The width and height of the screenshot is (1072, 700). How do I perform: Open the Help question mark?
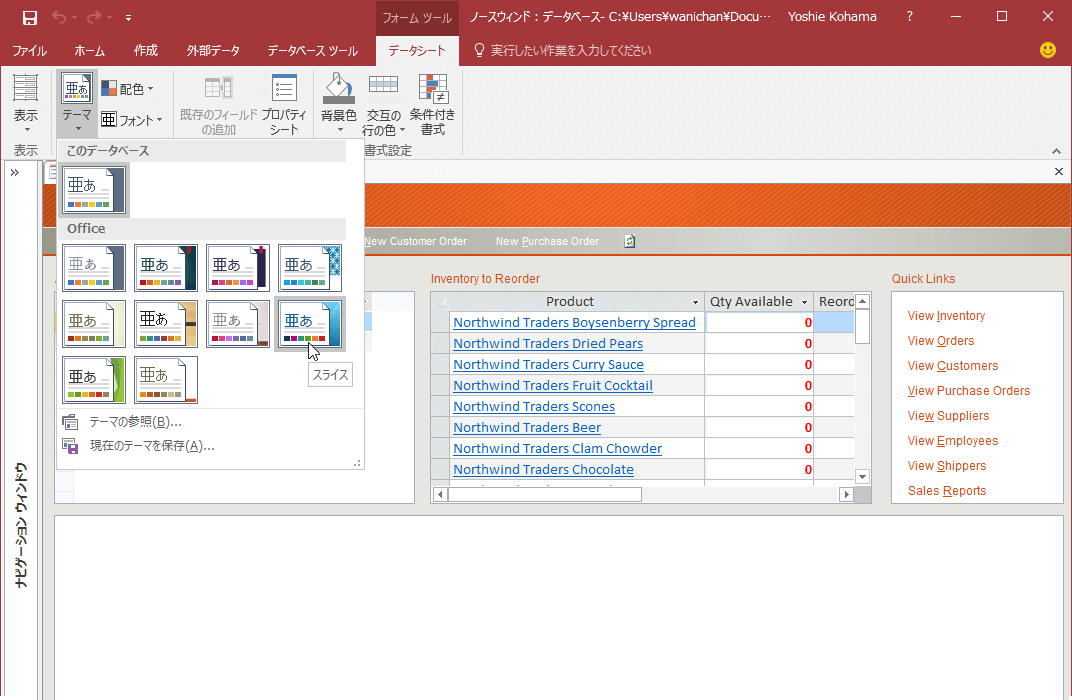click(x=909, y=17)
